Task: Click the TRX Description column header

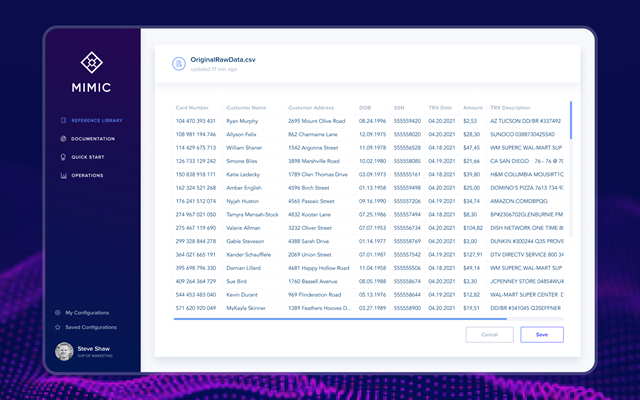Action: click(510, 108)
